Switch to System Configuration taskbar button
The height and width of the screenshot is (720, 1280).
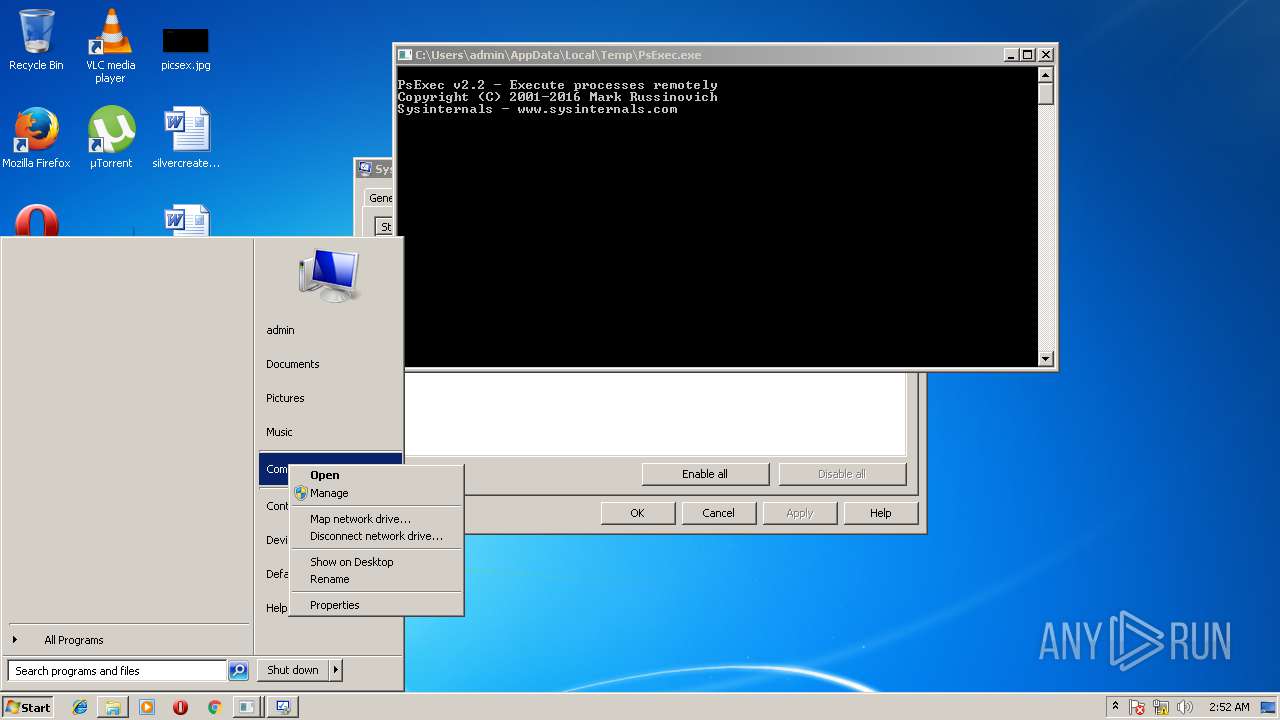283,707
